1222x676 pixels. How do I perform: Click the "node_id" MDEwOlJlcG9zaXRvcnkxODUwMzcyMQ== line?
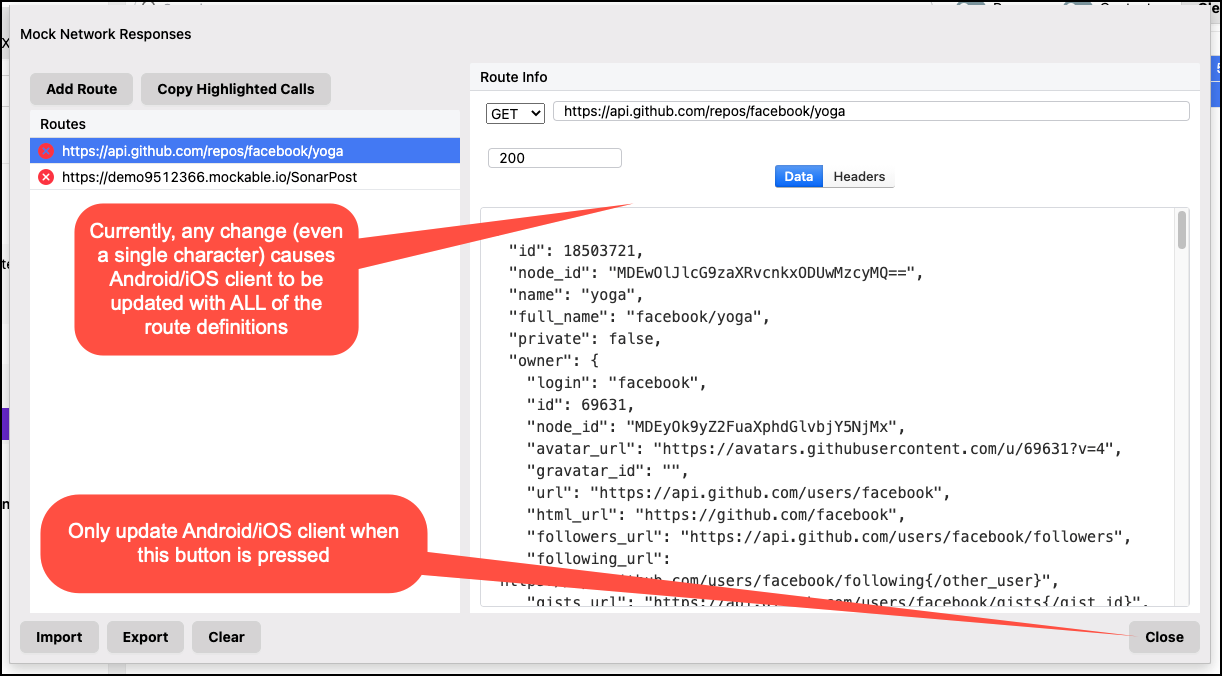[x=716, y=273]
